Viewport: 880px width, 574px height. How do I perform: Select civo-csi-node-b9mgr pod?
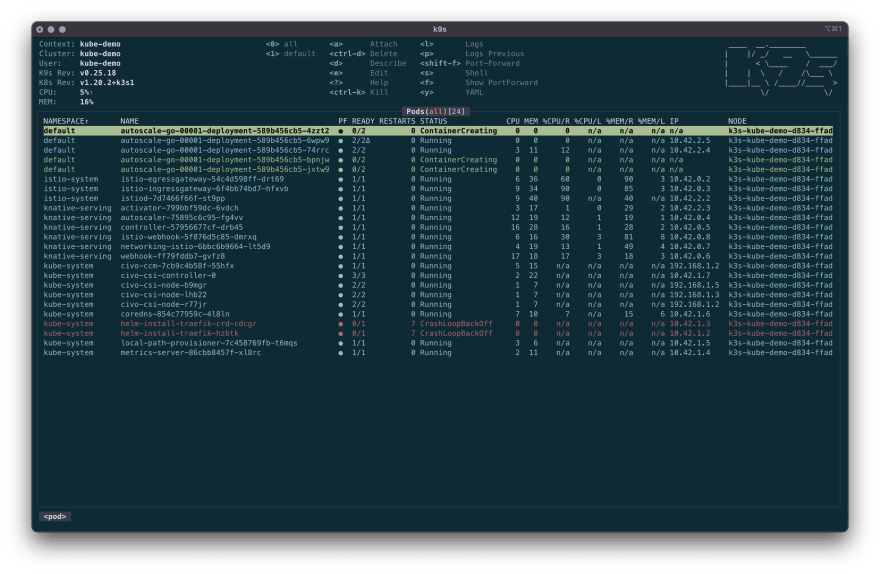pyautogui.click(x=438, y=285)
